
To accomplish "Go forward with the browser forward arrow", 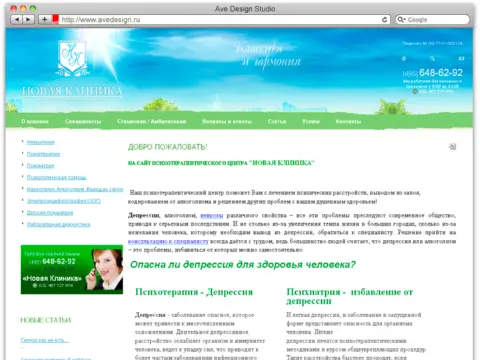I will pyautogui.click(x=28, y=19).
